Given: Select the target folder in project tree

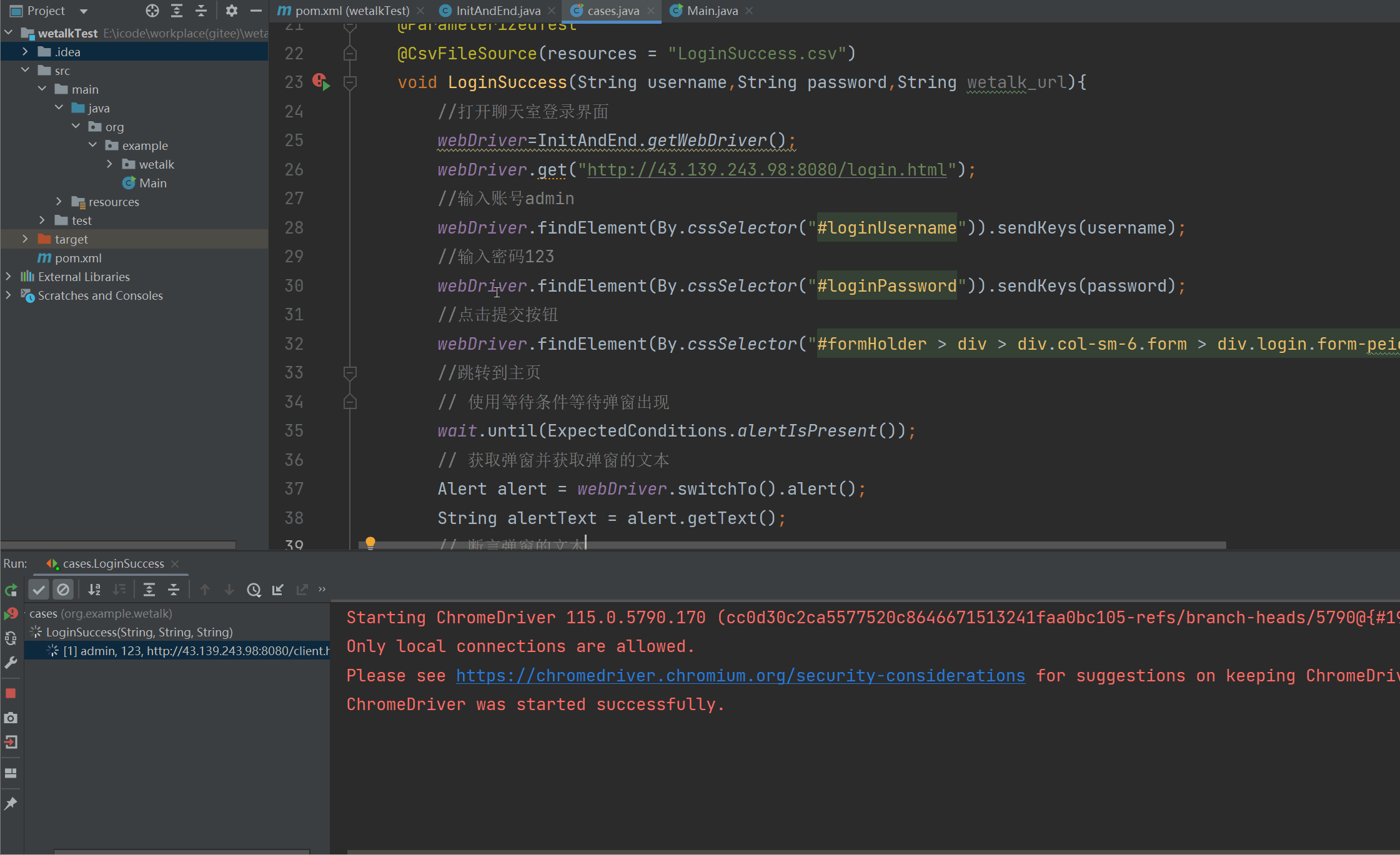Looking at the screenshot, I should (71, 239).
